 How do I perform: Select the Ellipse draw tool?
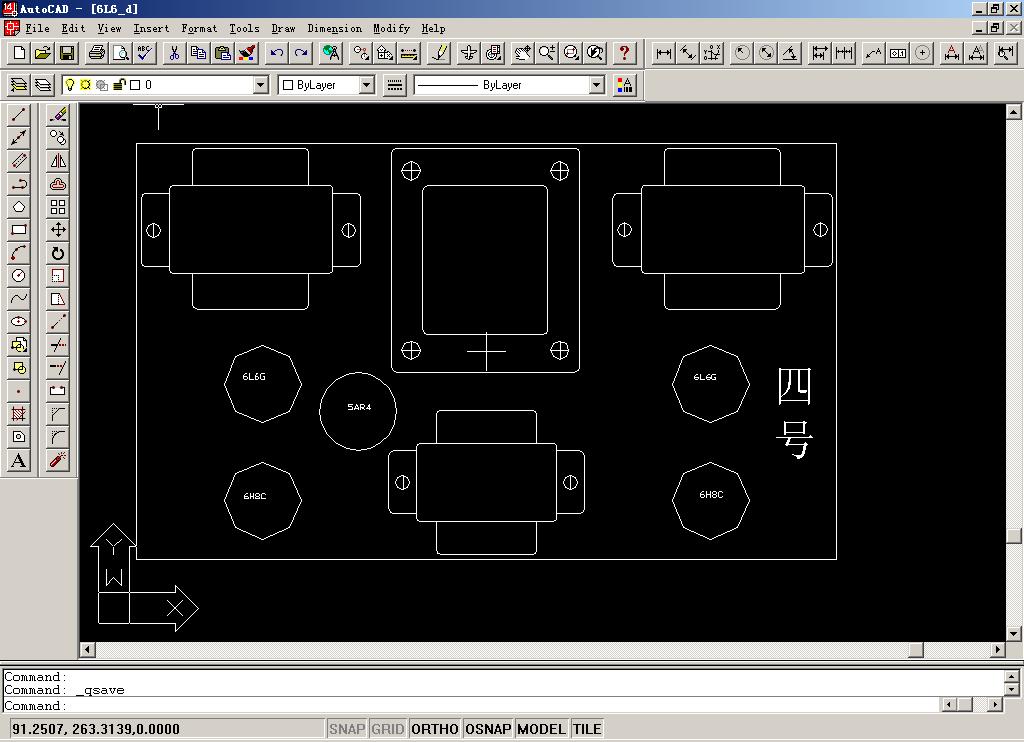tap(19, 322)
